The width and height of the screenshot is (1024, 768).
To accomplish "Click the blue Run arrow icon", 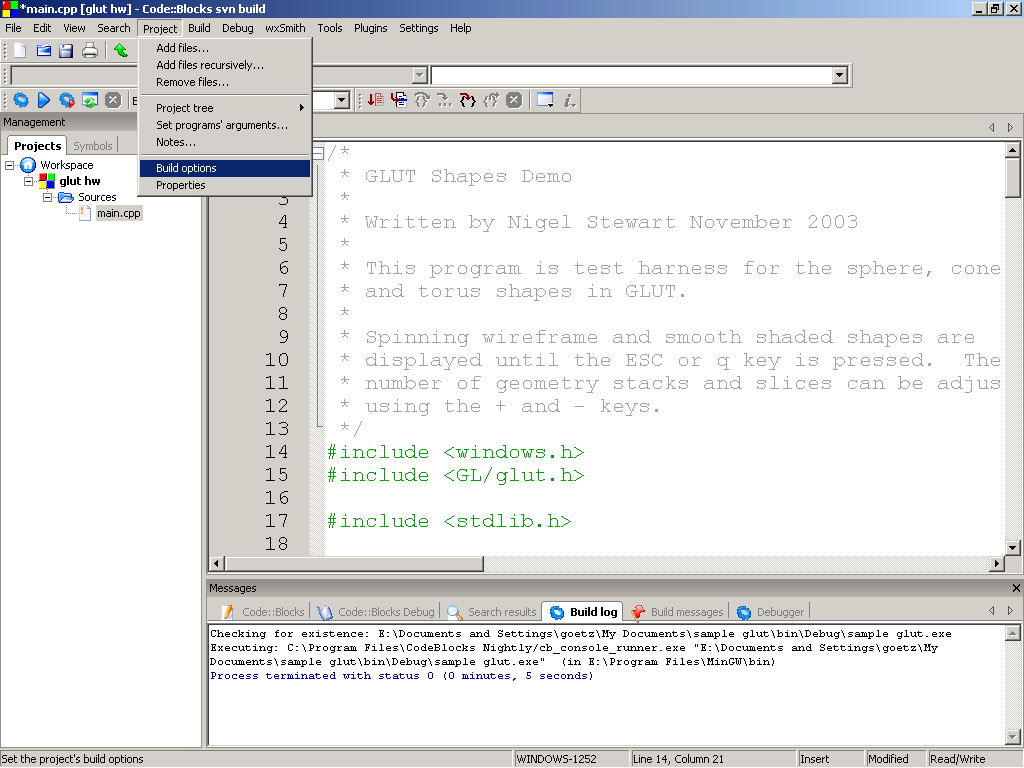I will [x=43, y=100].
